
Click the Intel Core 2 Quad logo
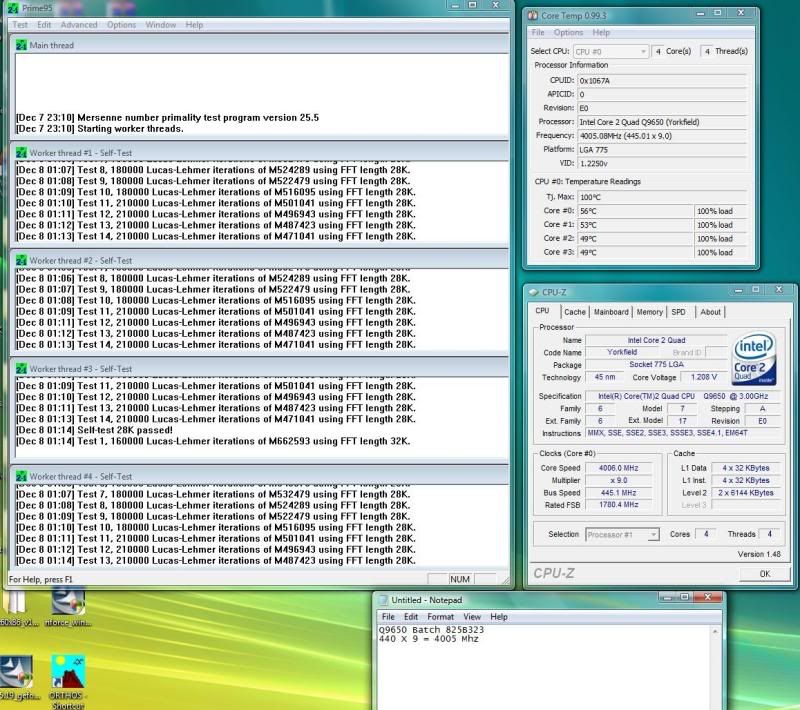click(x=754, y=358)
